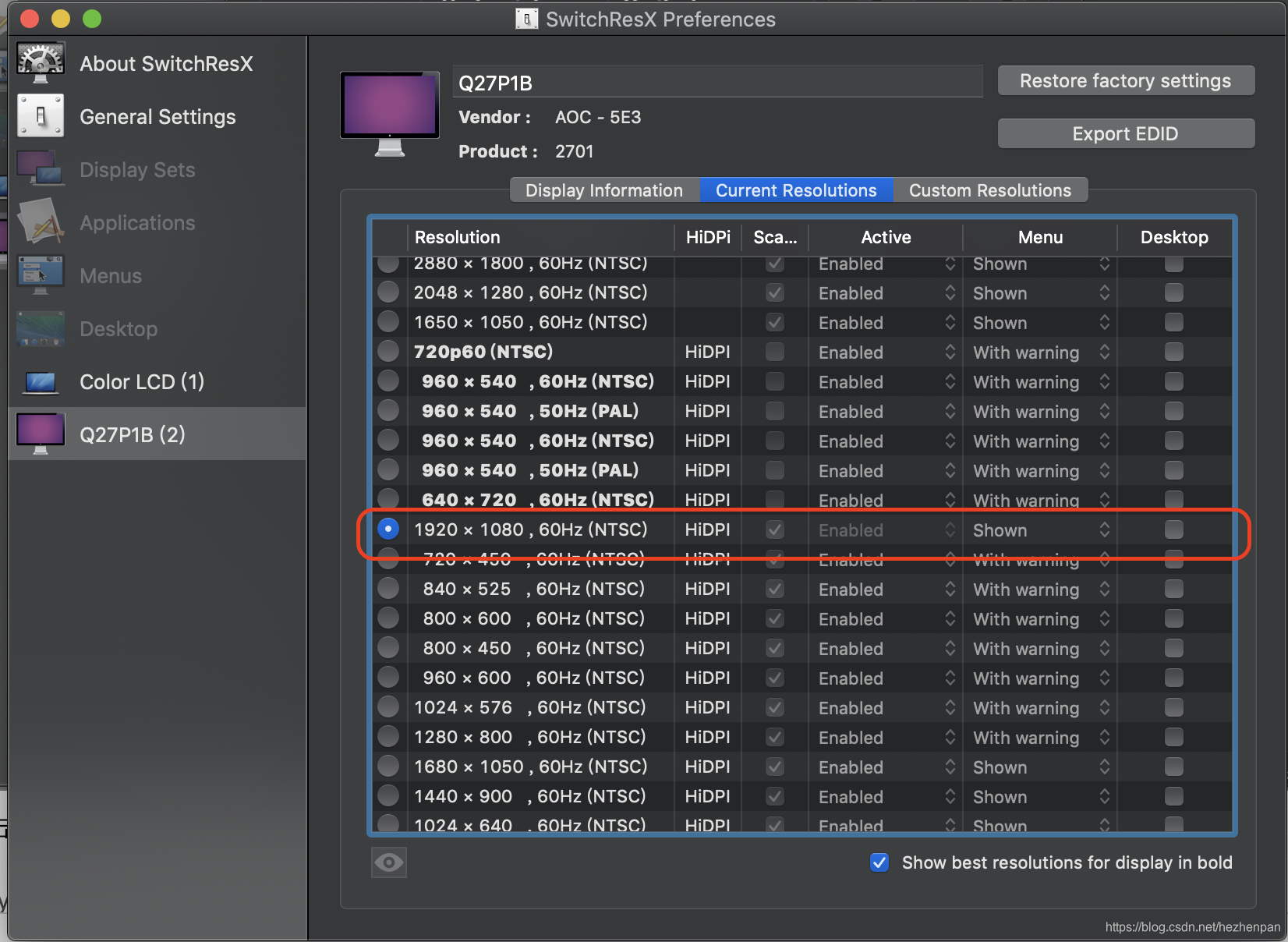Toggle Desktop checkbox for 1920 × 1080 row
The width and height of the screenshot is (1288, 942).
pos(1173,529)
